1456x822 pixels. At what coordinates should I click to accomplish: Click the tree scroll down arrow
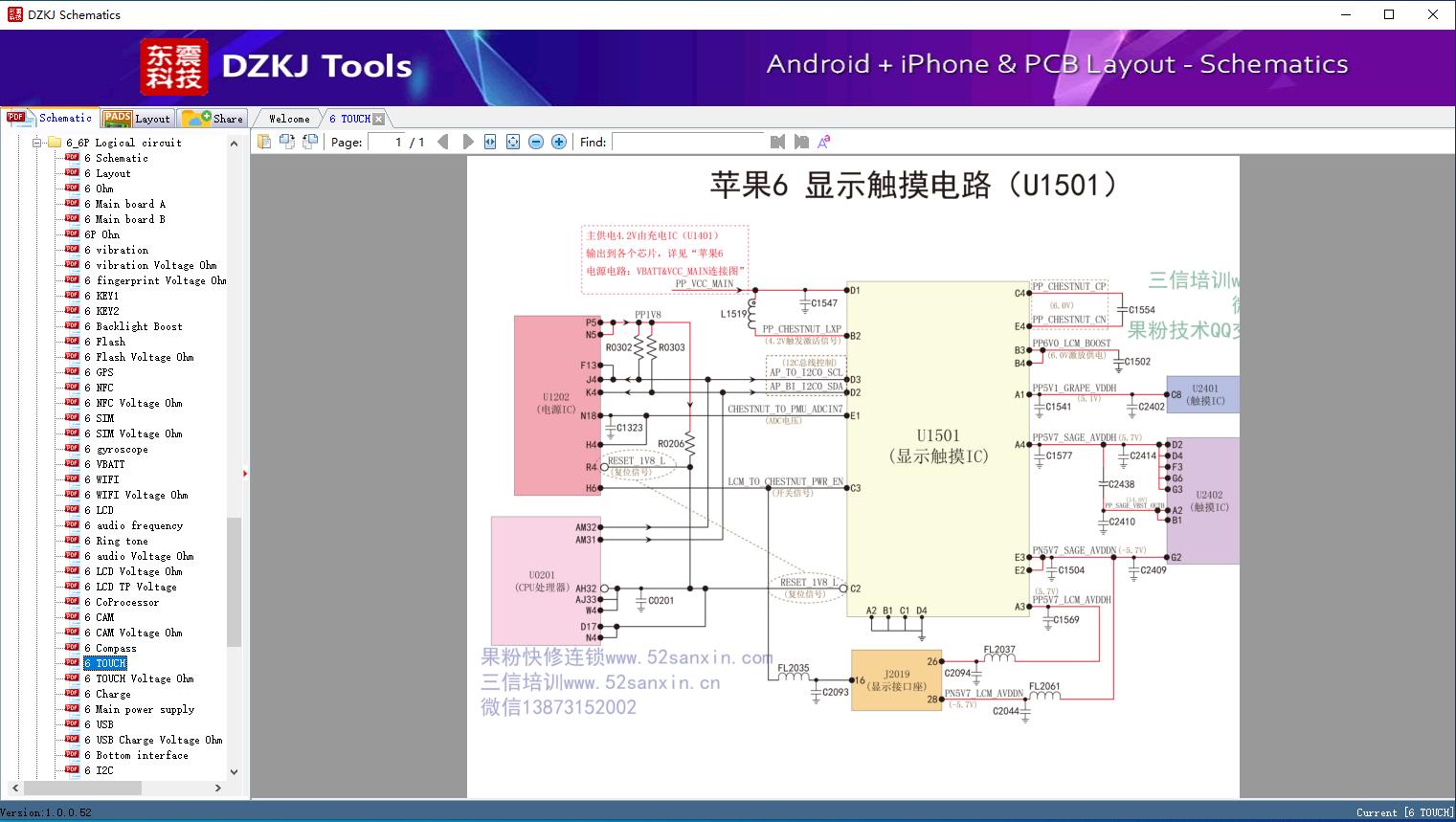[x=234, y=772]
